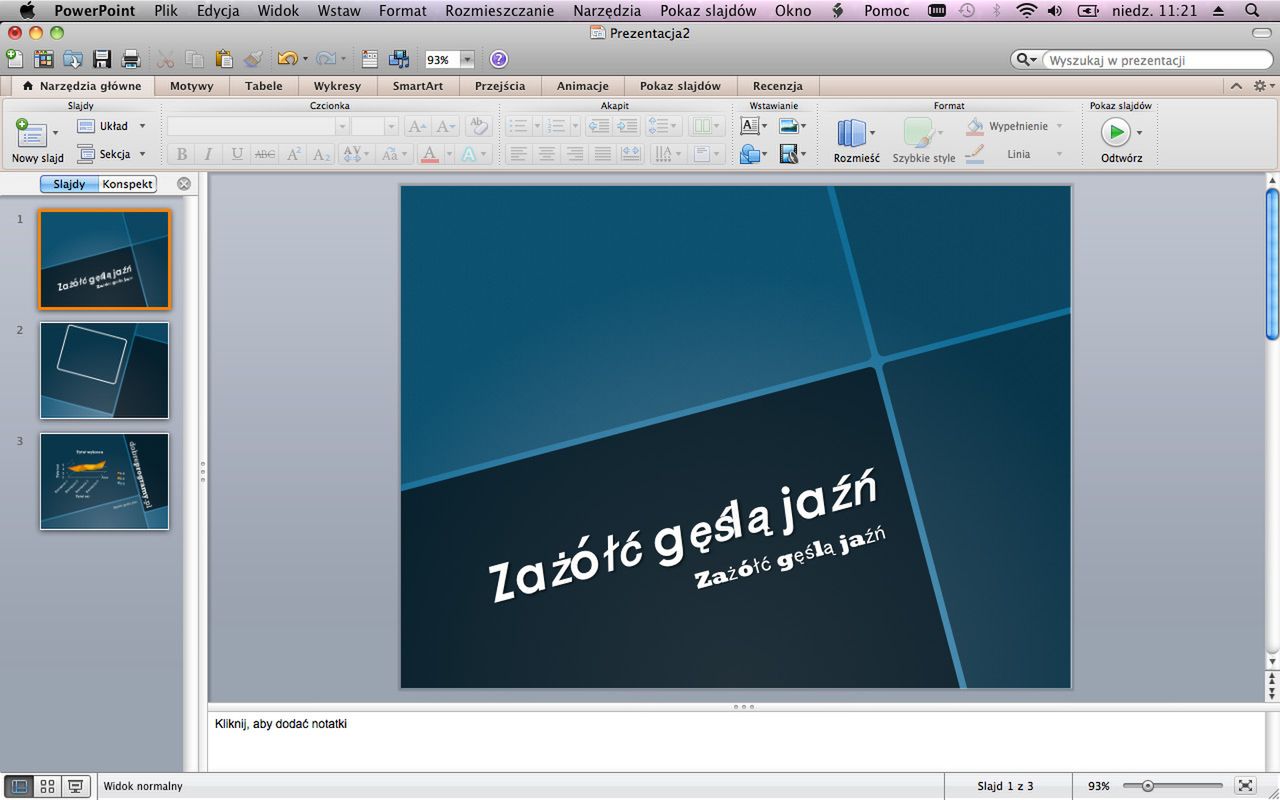This screenshot has width=1280, height=800.
Task: Start slideshow view from status bar
Action: click(76, 787)
